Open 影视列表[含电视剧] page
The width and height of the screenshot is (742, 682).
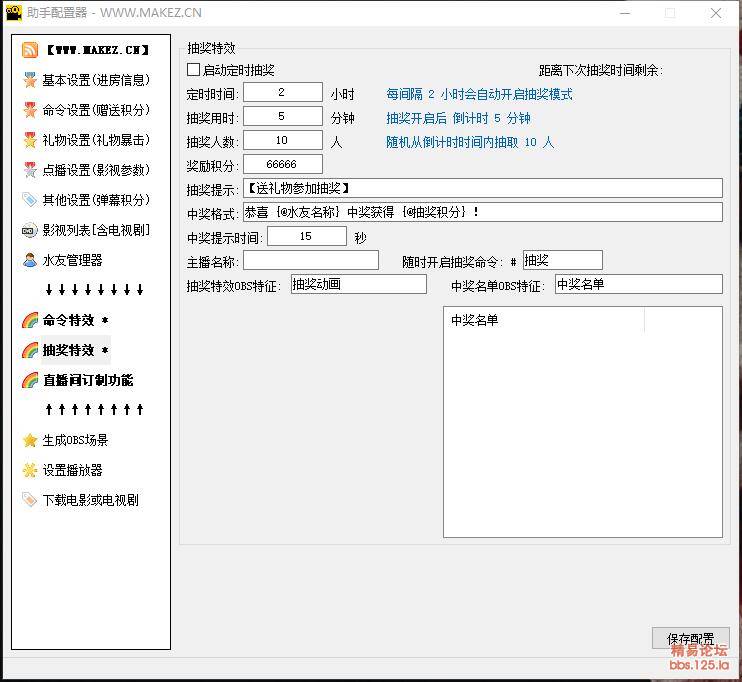tap(96, 230)
